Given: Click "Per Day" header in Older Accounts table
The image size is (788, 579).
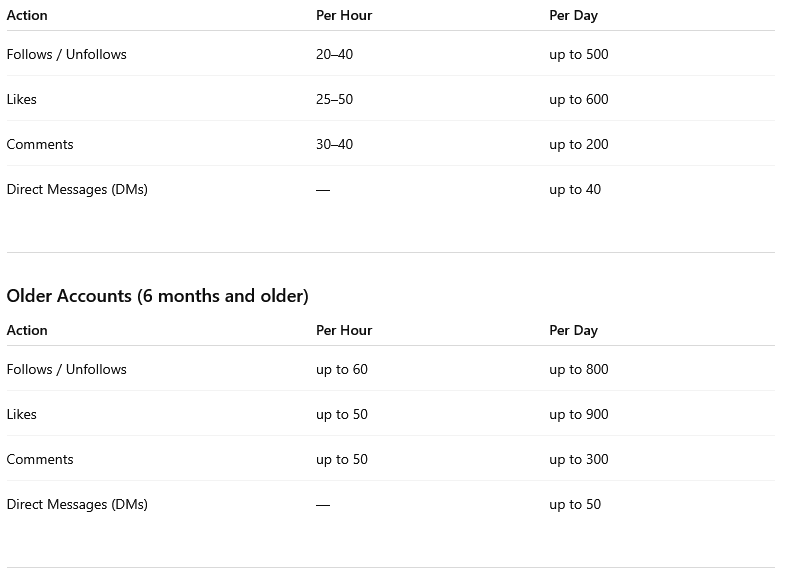Looking at the screenshot, I should click(573, 331).
